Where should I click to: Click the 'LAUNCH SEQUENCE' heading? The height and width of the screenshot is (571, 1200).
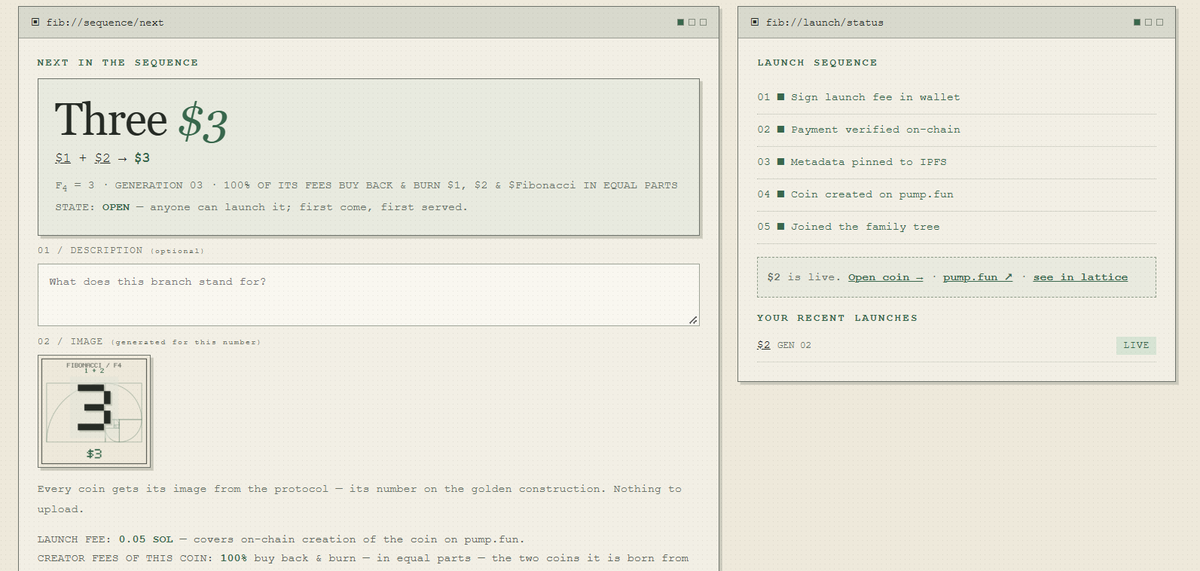[x=817, y=62]
